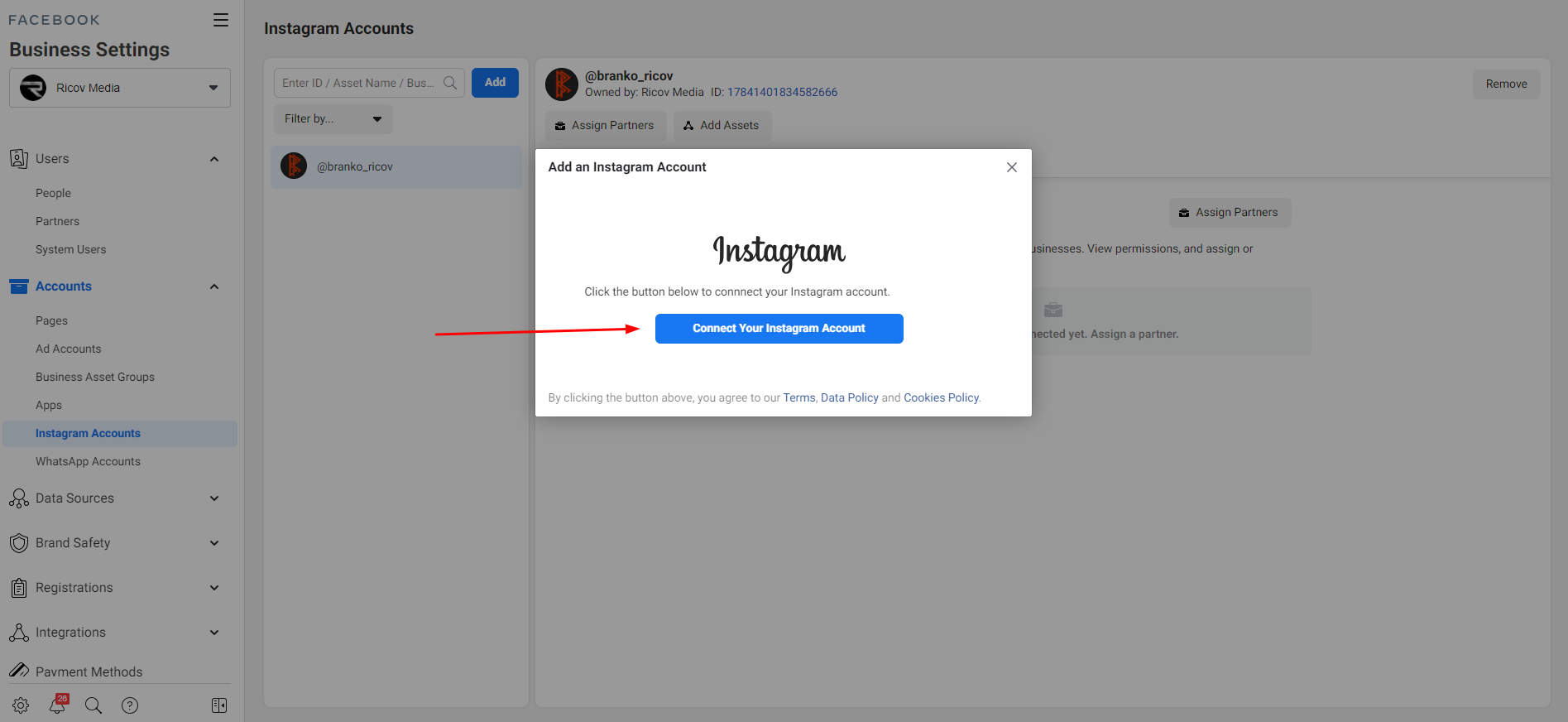Click the Instagram Accounts page title
This screenshot has width=1568, height=722.
click(338, 28)
